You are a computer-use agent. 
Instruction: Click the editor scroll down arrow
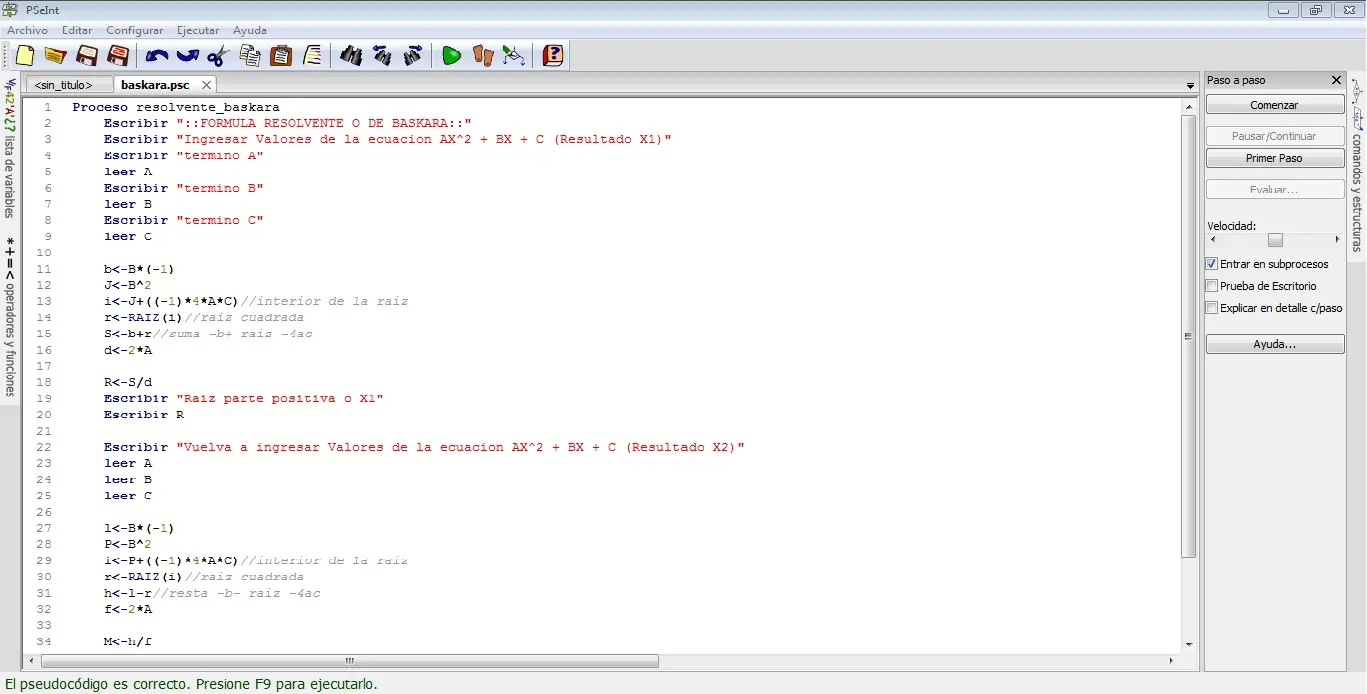(x=1189, y=645)
